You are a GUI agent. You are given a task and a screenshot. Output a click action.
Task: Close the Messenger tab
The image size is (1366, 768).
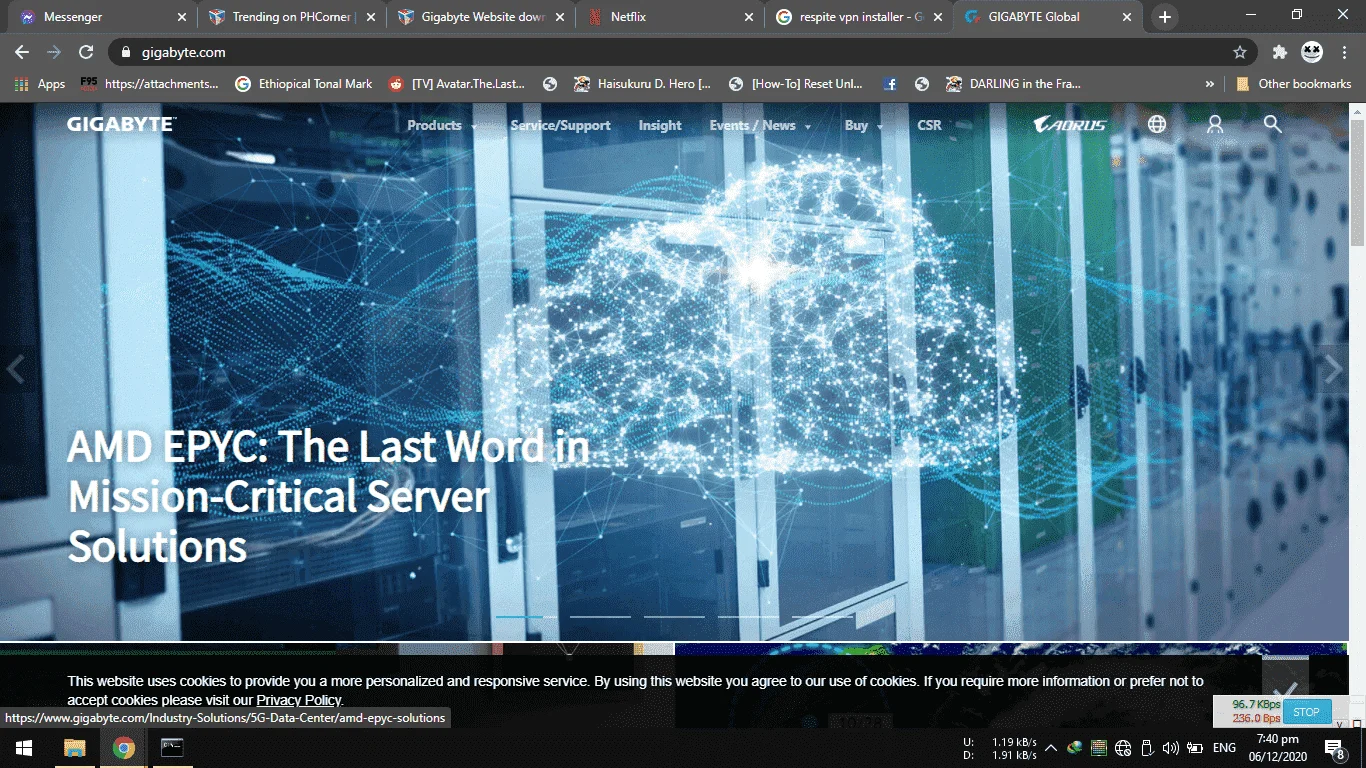182,17
